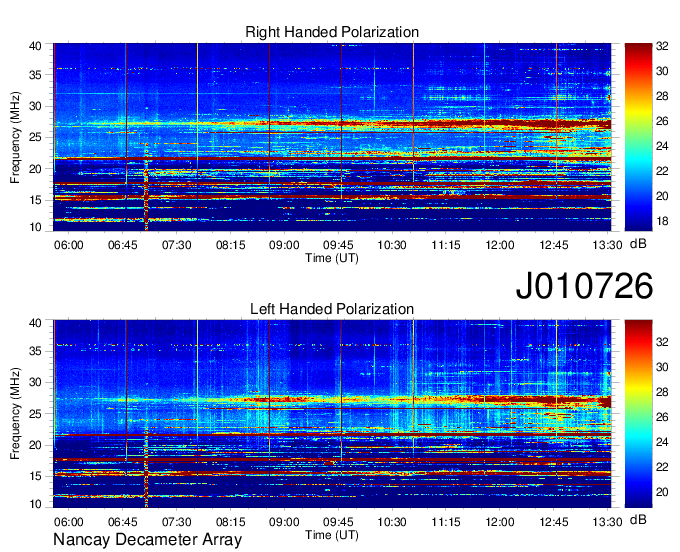
Task: Click the 20 MHz tick of upper plot
Action: tap(35, 170)
